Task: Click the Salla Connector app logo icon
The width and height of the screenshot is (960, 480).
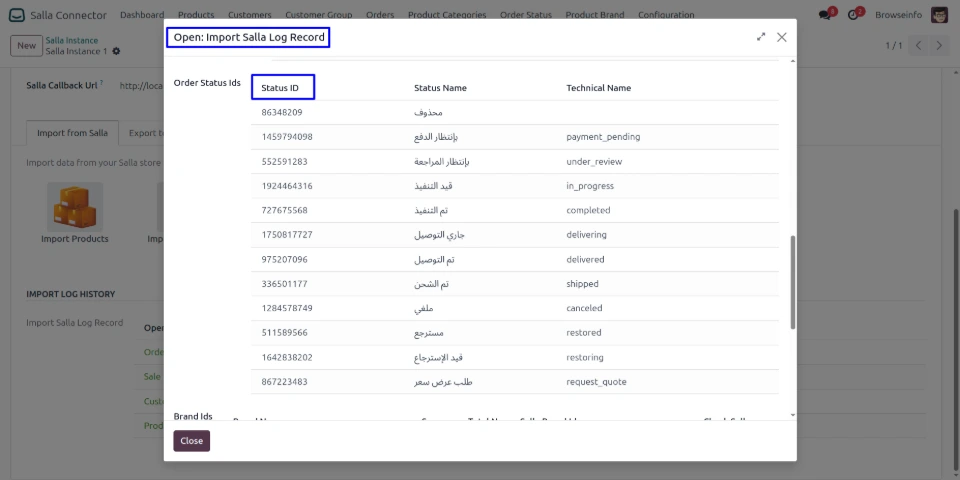Action: point(17,15)
